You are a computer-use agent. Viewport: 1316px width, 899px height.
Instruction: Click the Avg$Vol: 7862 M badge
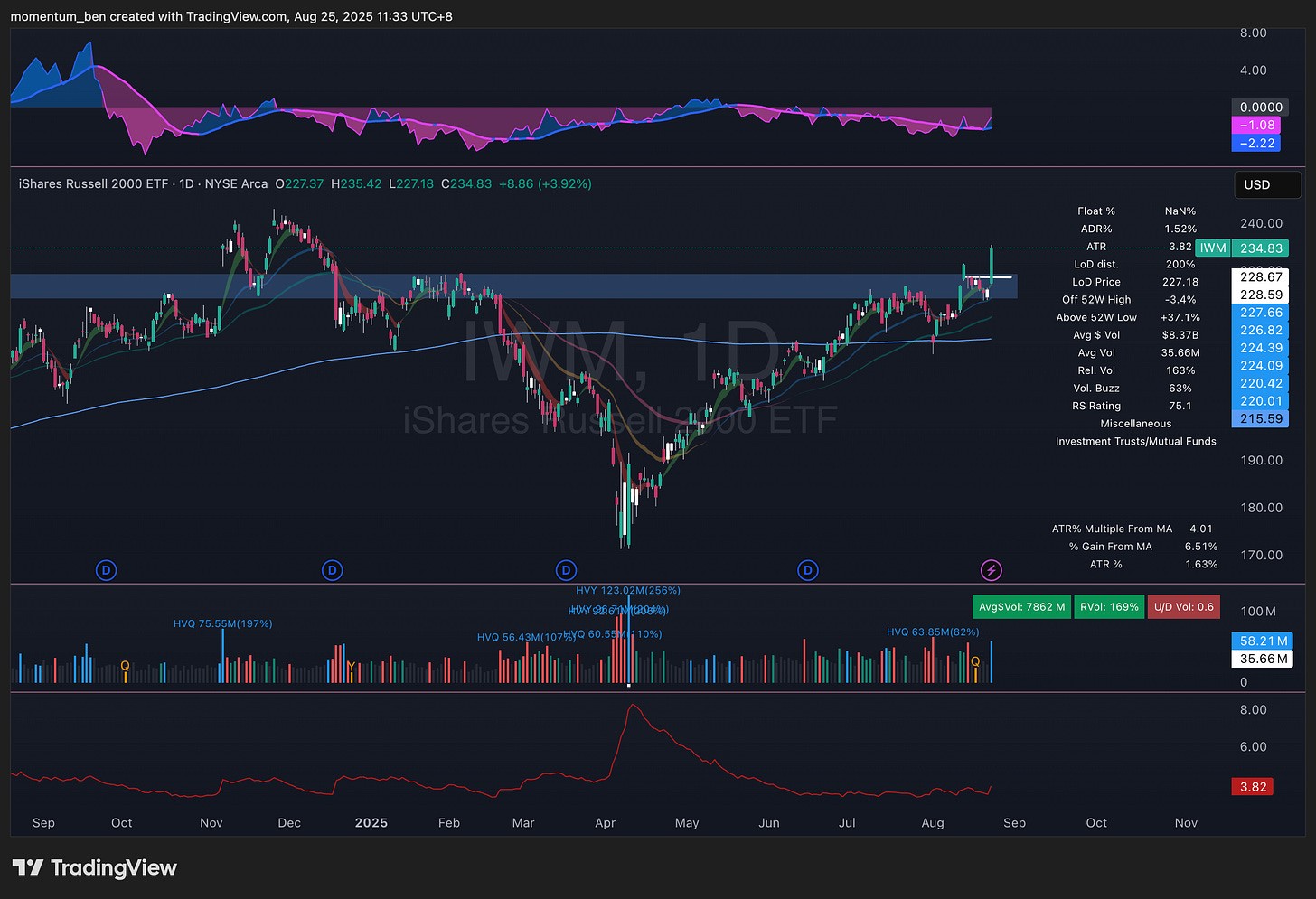point(1022,607)
